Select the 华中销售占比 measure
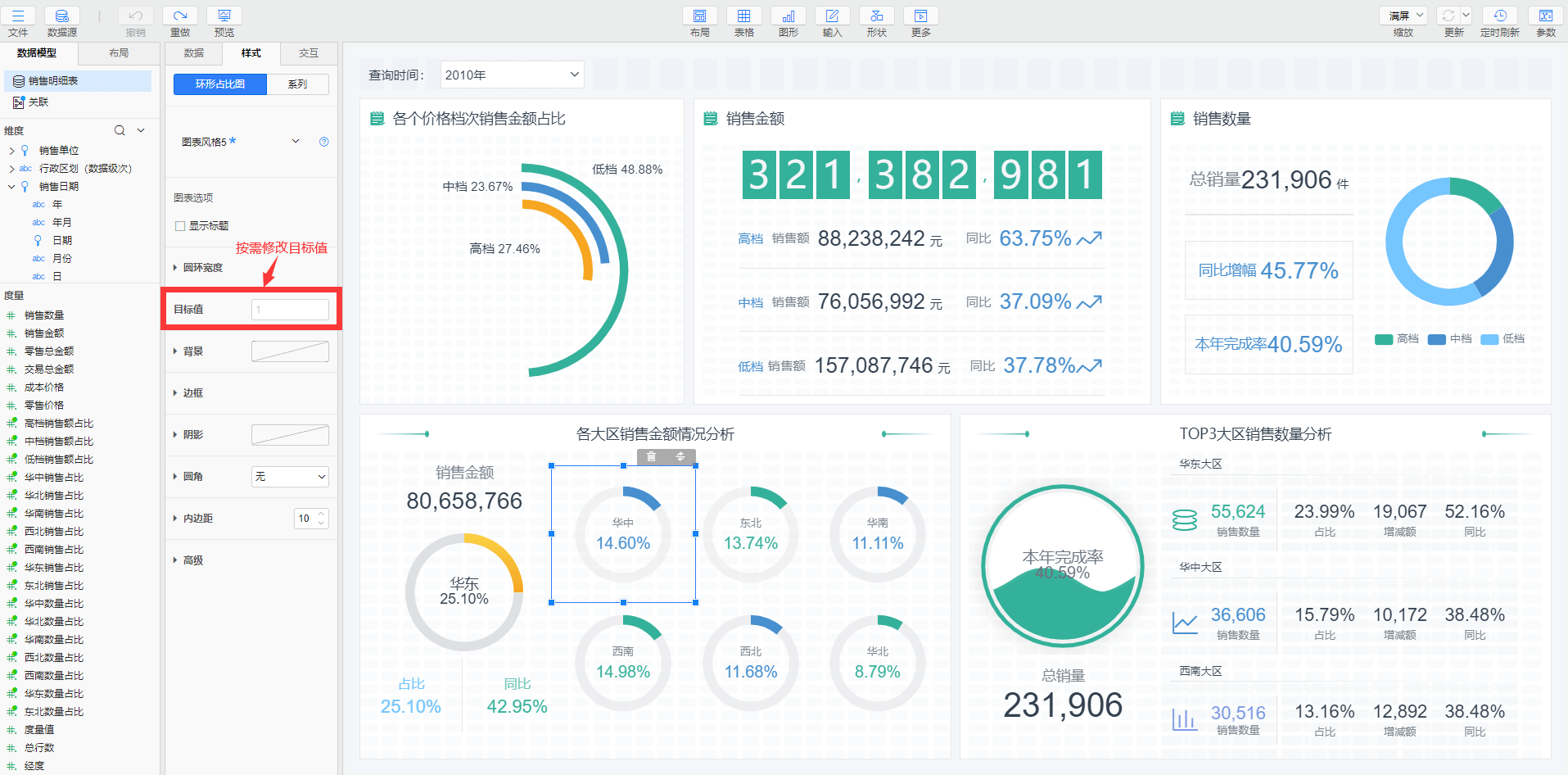1568x775 pixels. click(x=54, y=478)
